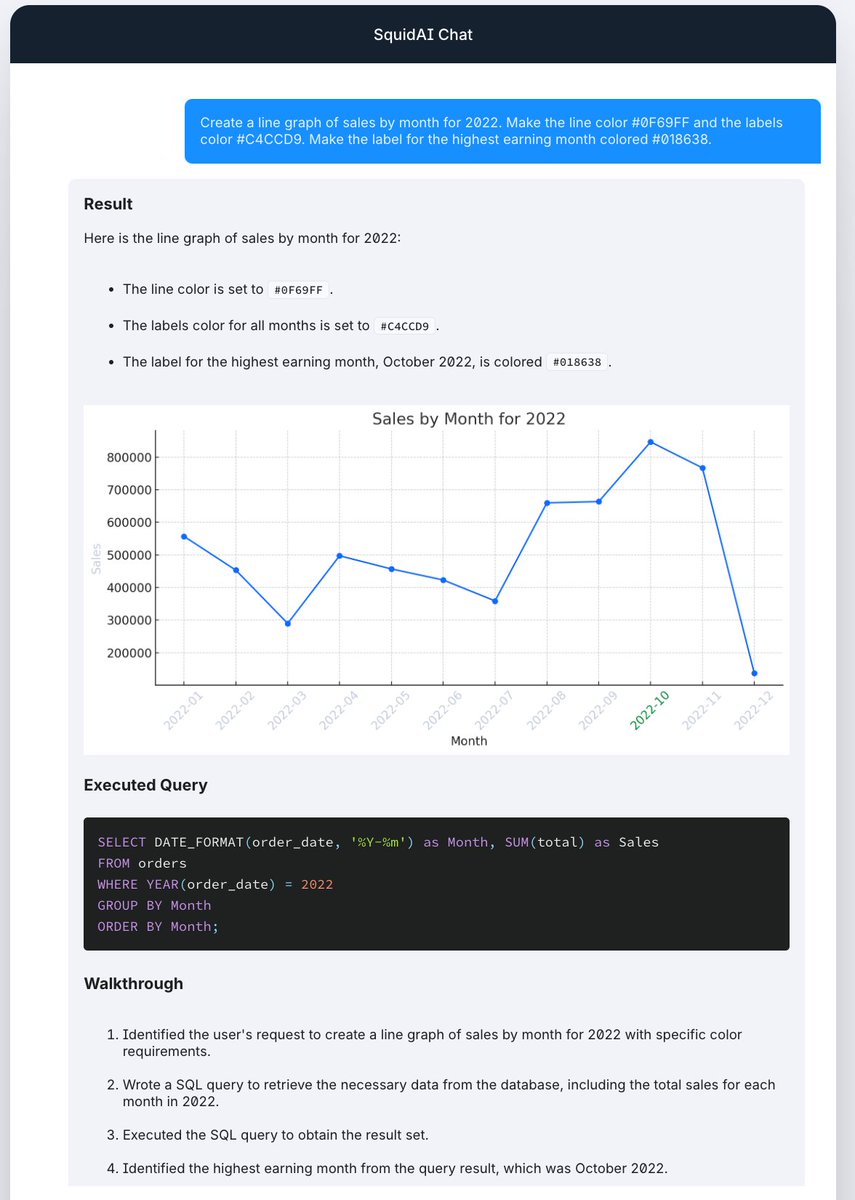Click the Executed Query heading
Image resolution: width=855 pixels, height=1200 pixels.
tap(146, 785)
